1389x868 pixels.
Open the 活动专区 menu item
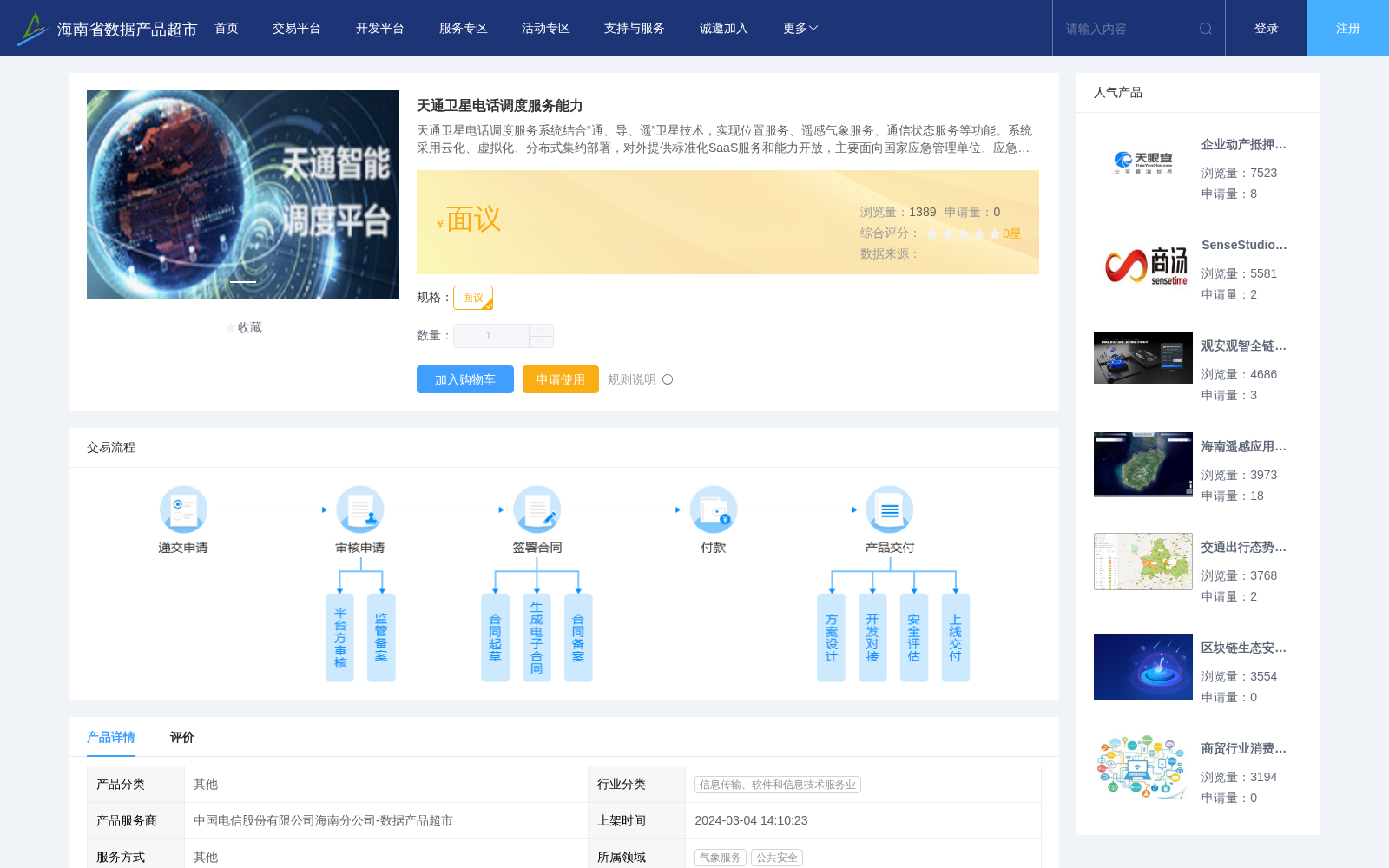click(546, 29)
